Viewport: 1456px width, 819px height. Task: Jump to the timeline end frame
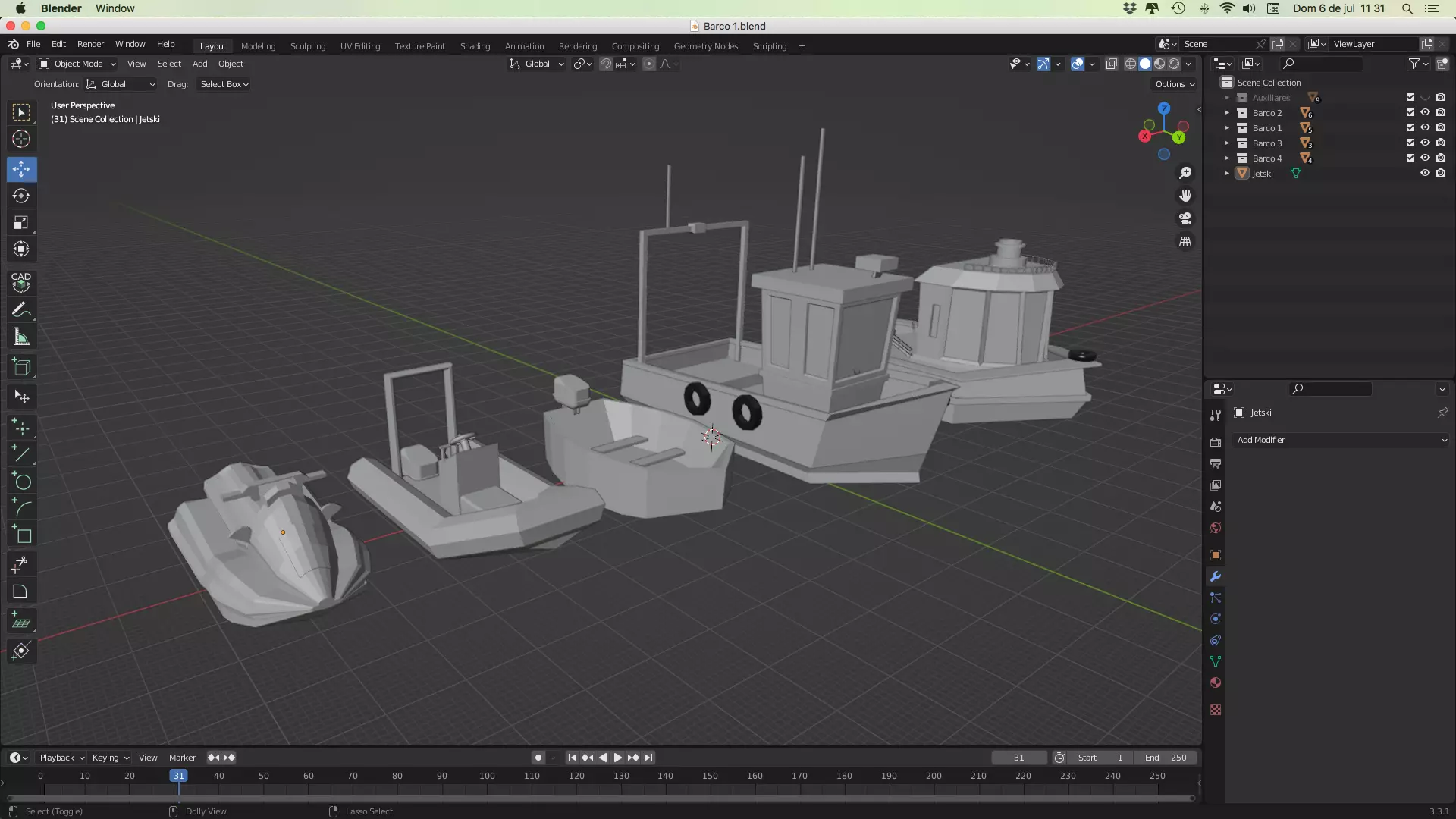click(648, 758)
